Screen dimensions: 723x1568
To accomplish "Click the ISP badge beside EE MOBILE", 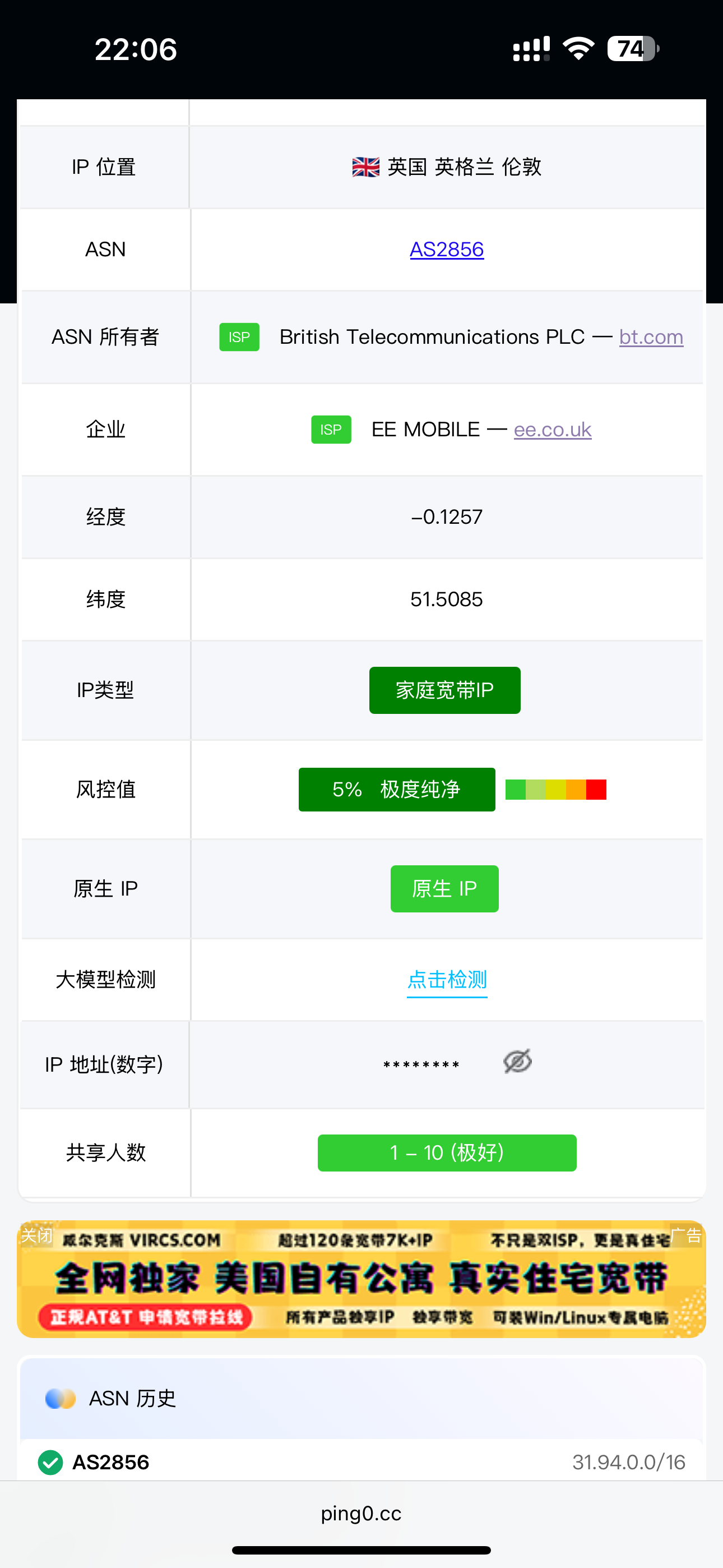I will pos(331,430).
